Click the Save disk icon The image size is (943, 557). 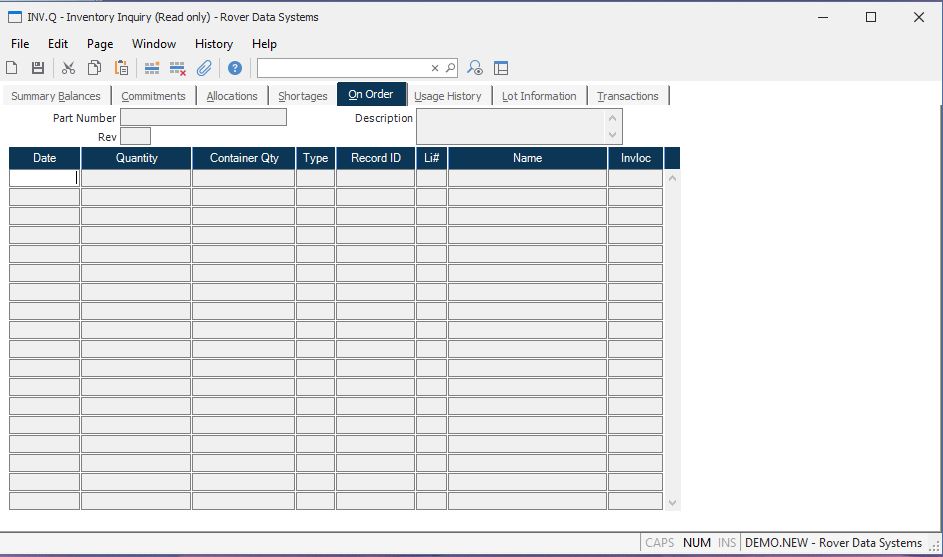(38, 68)
